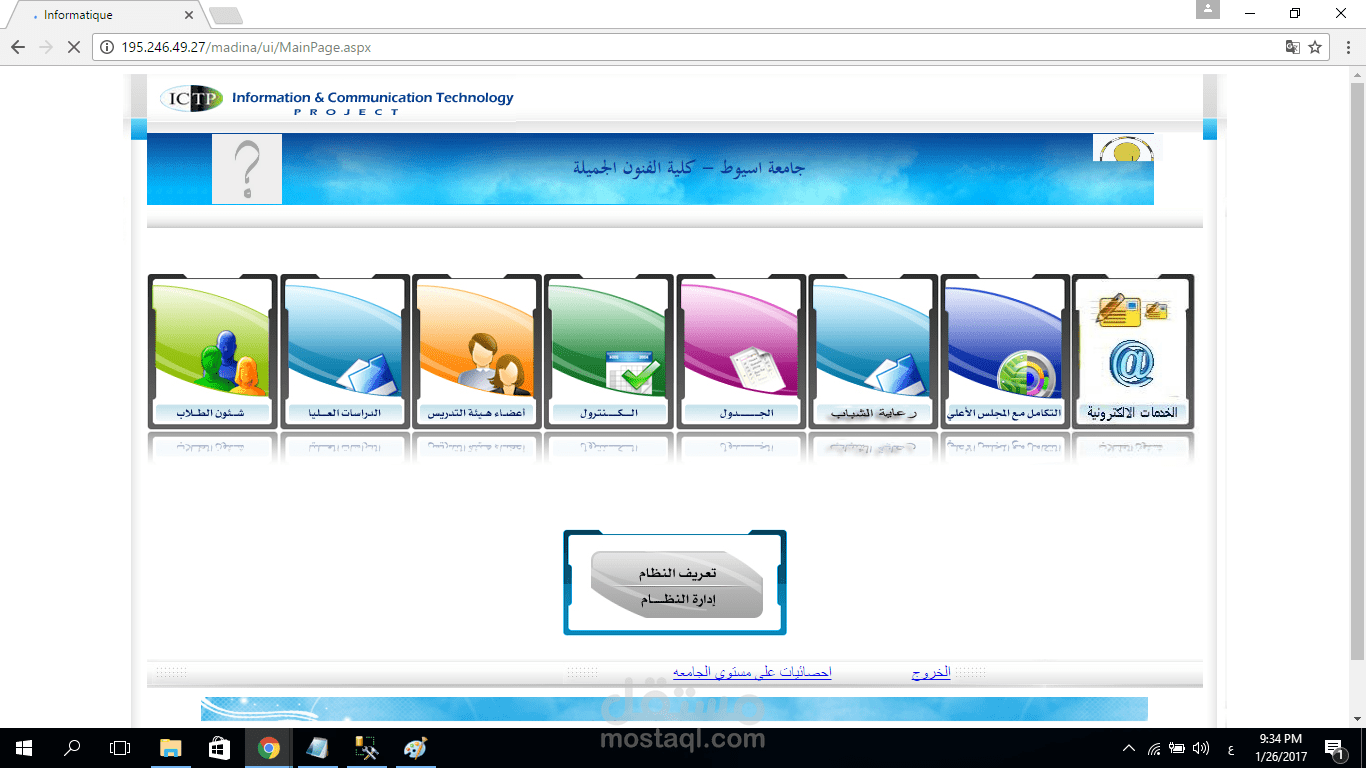Click the page vertical scrollbar
The height and width of the screenshot is (768, 1366).
1358,370
